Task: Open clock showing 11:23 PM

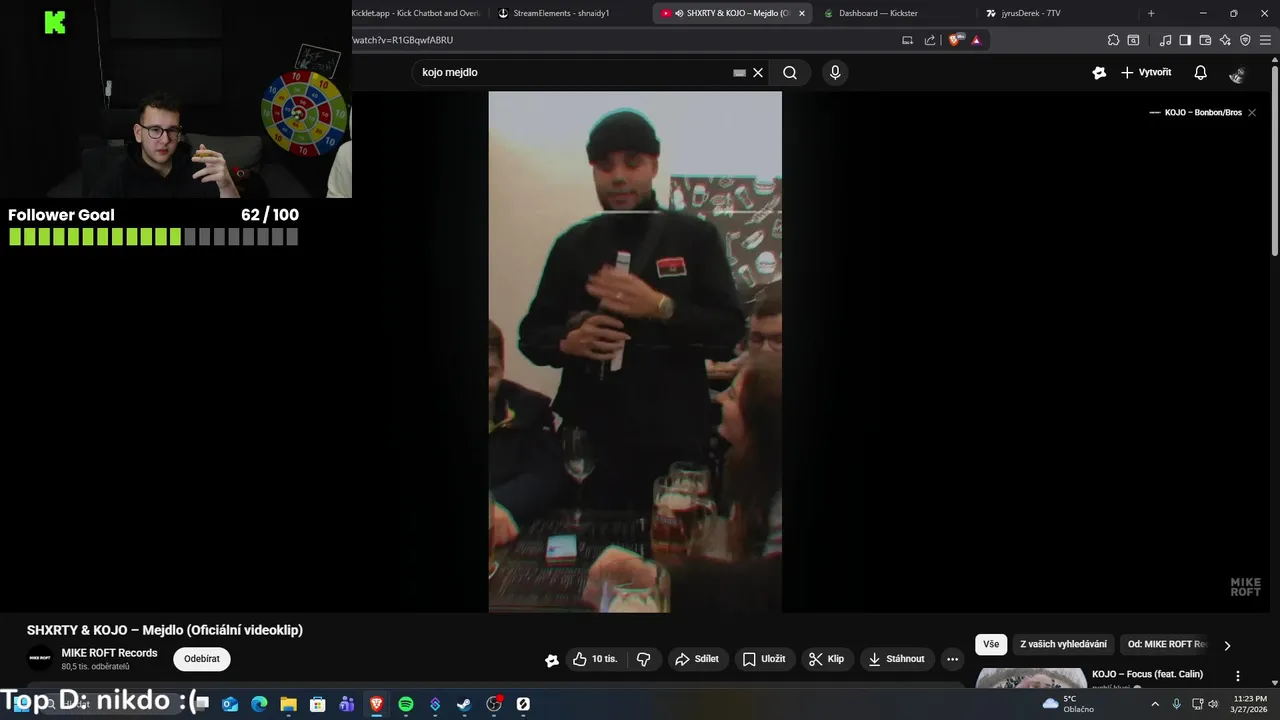Action: tap(1250, 704)
